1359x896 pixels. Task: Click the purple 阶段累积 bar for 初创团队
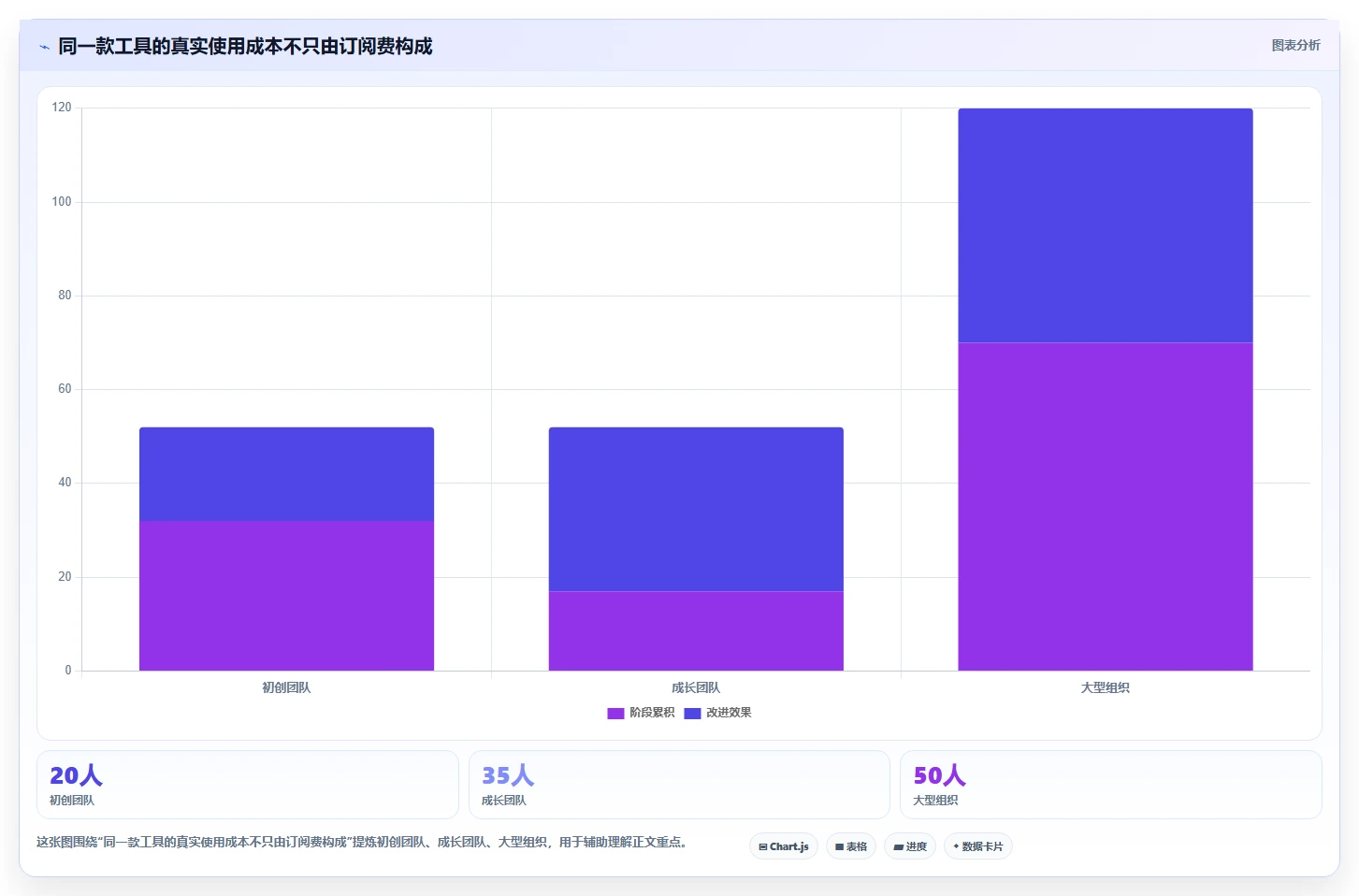point(286,596)
